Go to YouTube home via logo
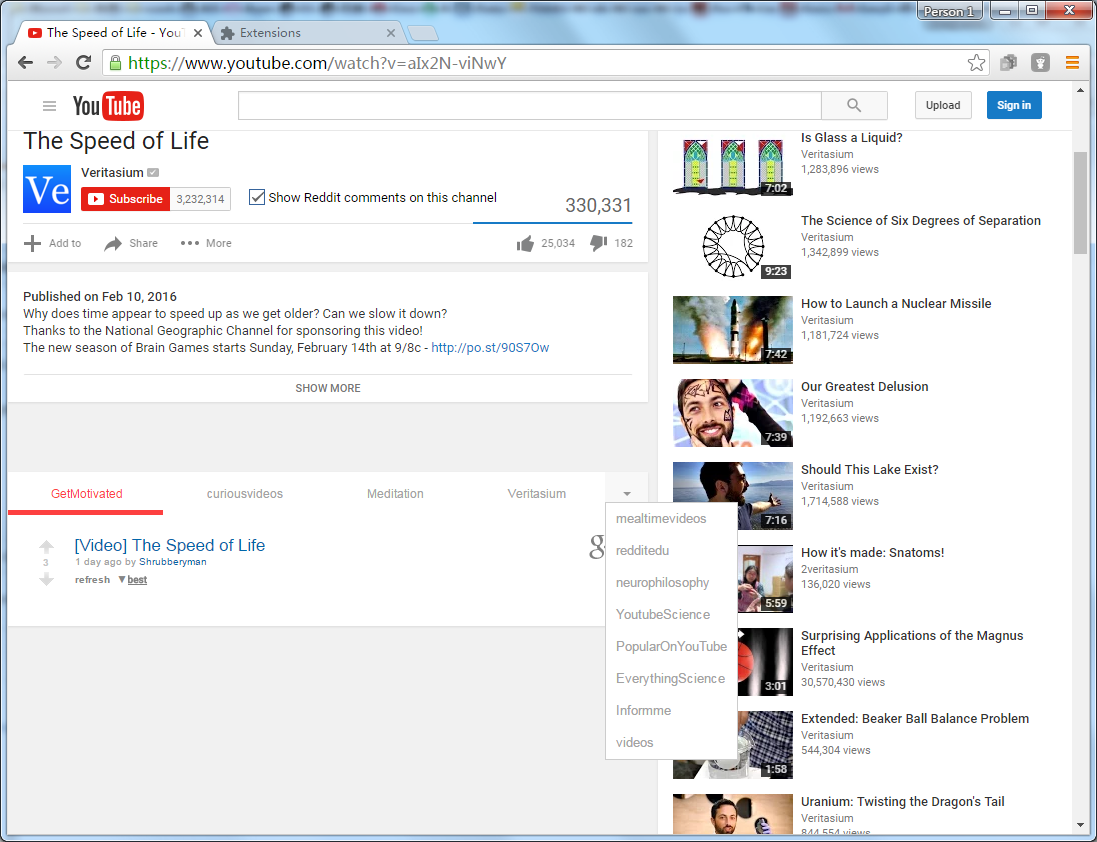 tap(108, 106)
